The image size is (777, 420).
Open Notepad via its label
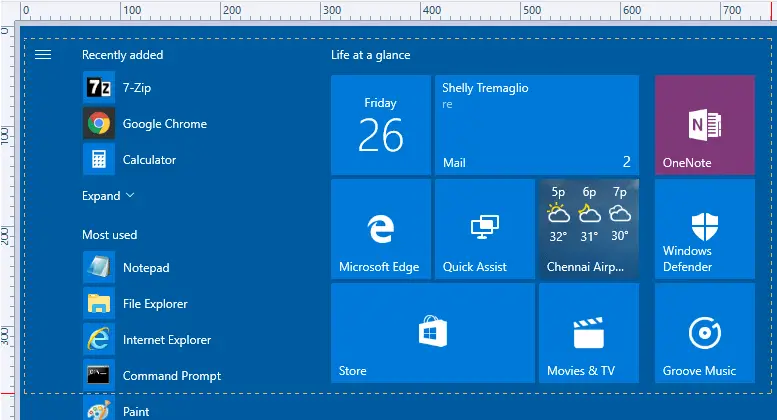(146, 267)
